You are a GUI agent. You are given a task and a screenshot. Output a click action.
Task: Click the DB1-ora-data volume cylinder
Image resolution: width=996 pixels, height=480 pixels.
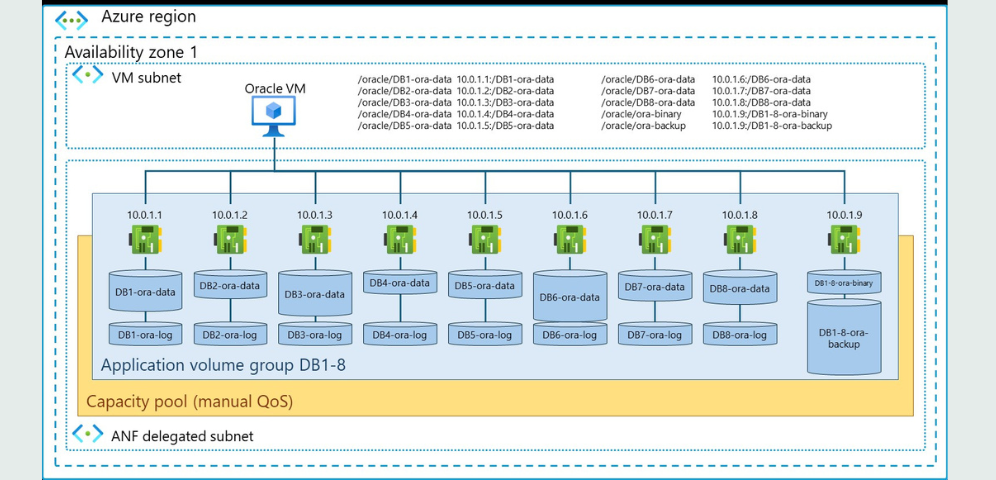tap(145, 291)
